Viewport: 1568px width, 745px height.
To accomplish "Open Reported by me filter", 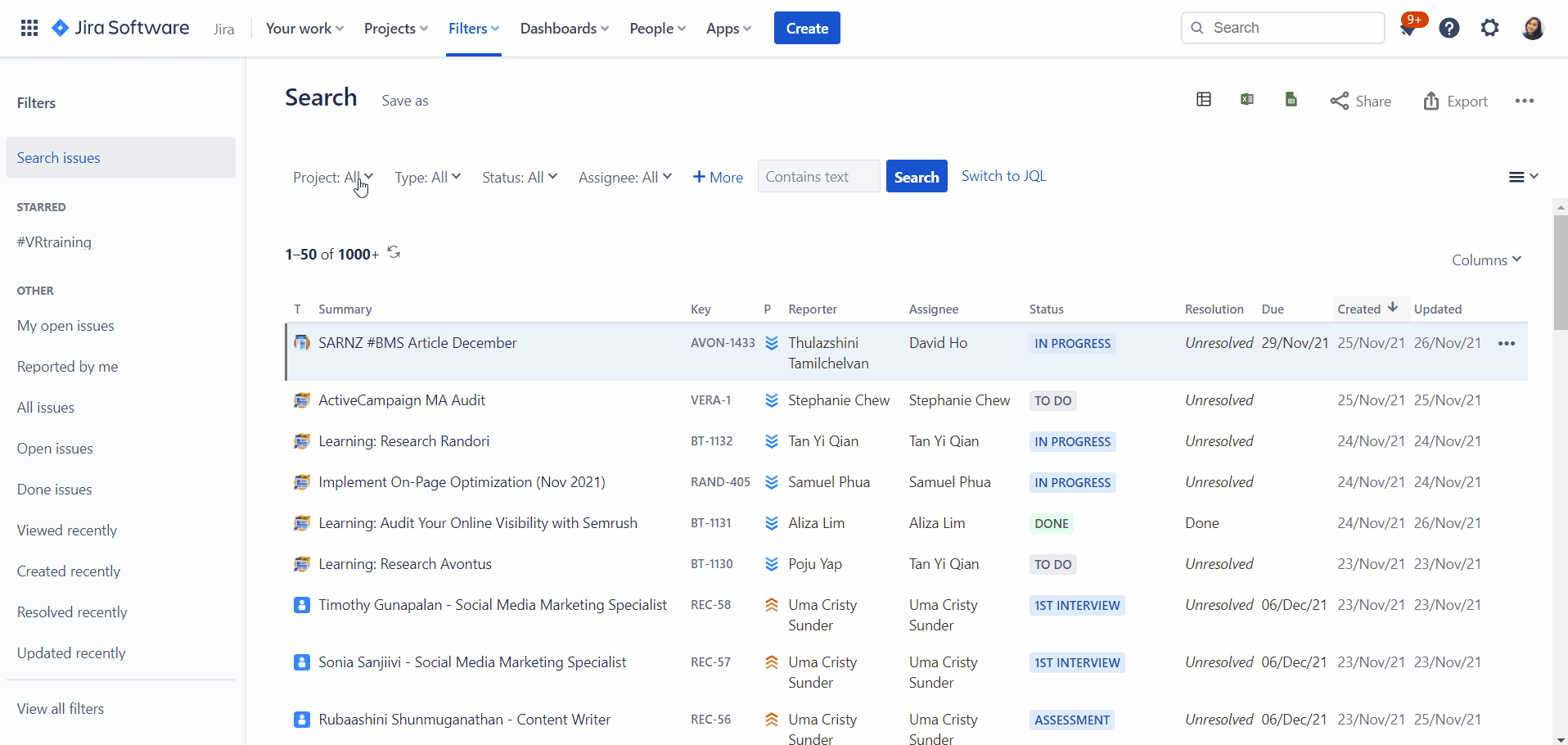I will pyautogui.click(x=67, y=367).
